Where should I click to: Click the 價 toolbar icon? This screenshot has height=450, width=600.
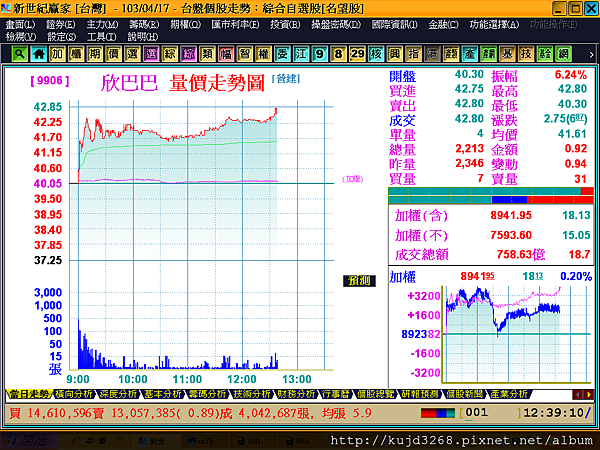click(x=113, y=54)
